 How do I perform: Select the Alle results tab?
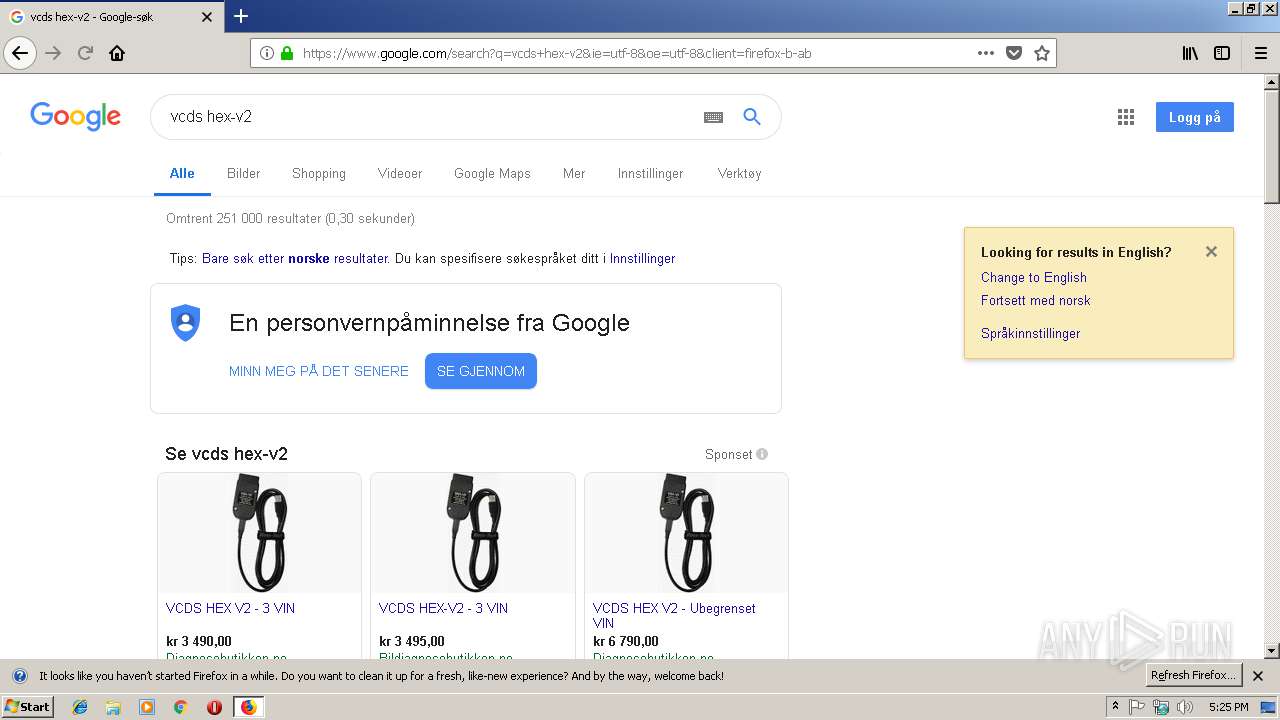click(x=182, y=173)
